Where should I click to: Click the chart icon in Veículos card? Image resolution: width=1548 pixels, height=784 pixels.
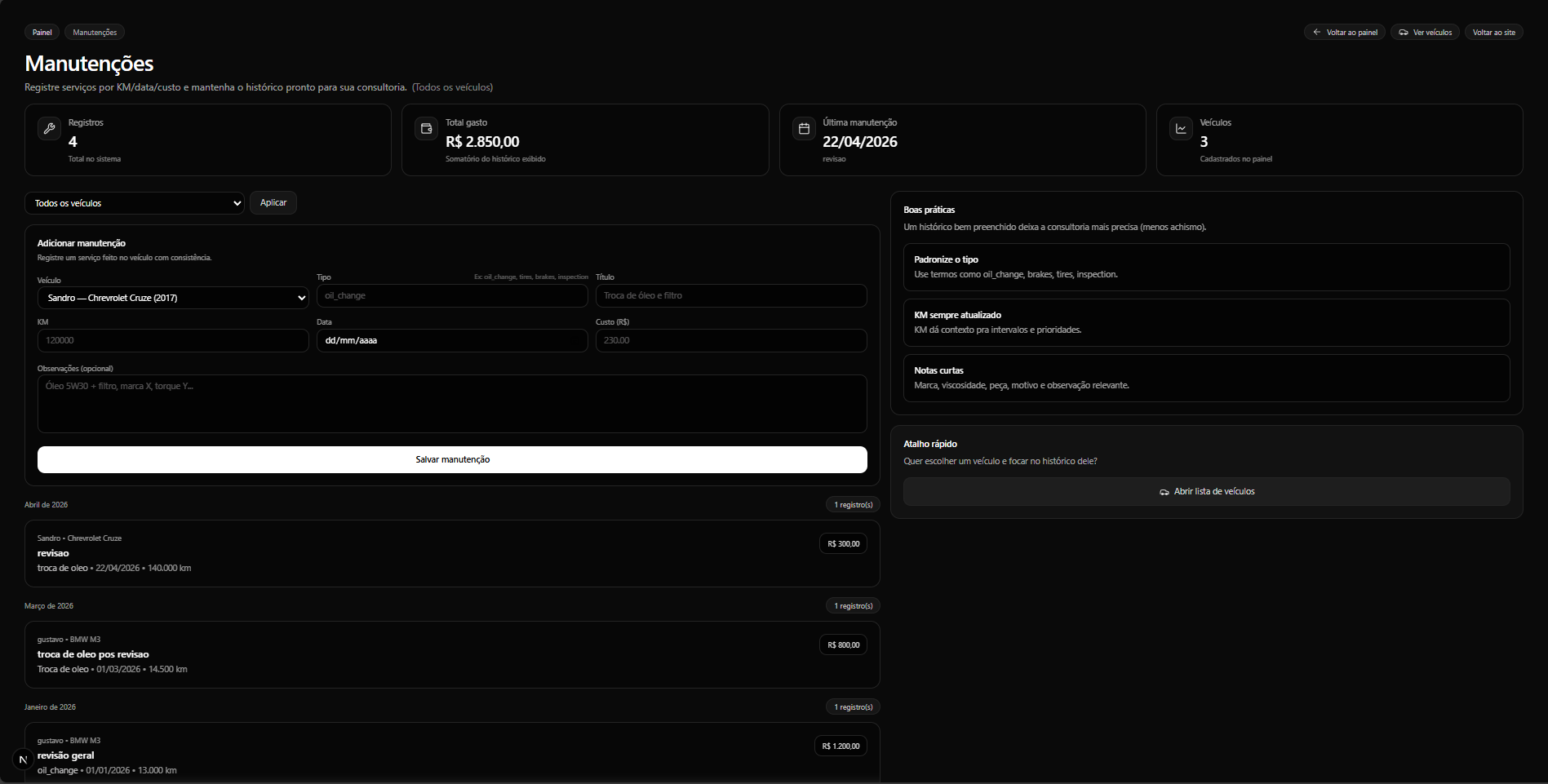click(1181, 128)
